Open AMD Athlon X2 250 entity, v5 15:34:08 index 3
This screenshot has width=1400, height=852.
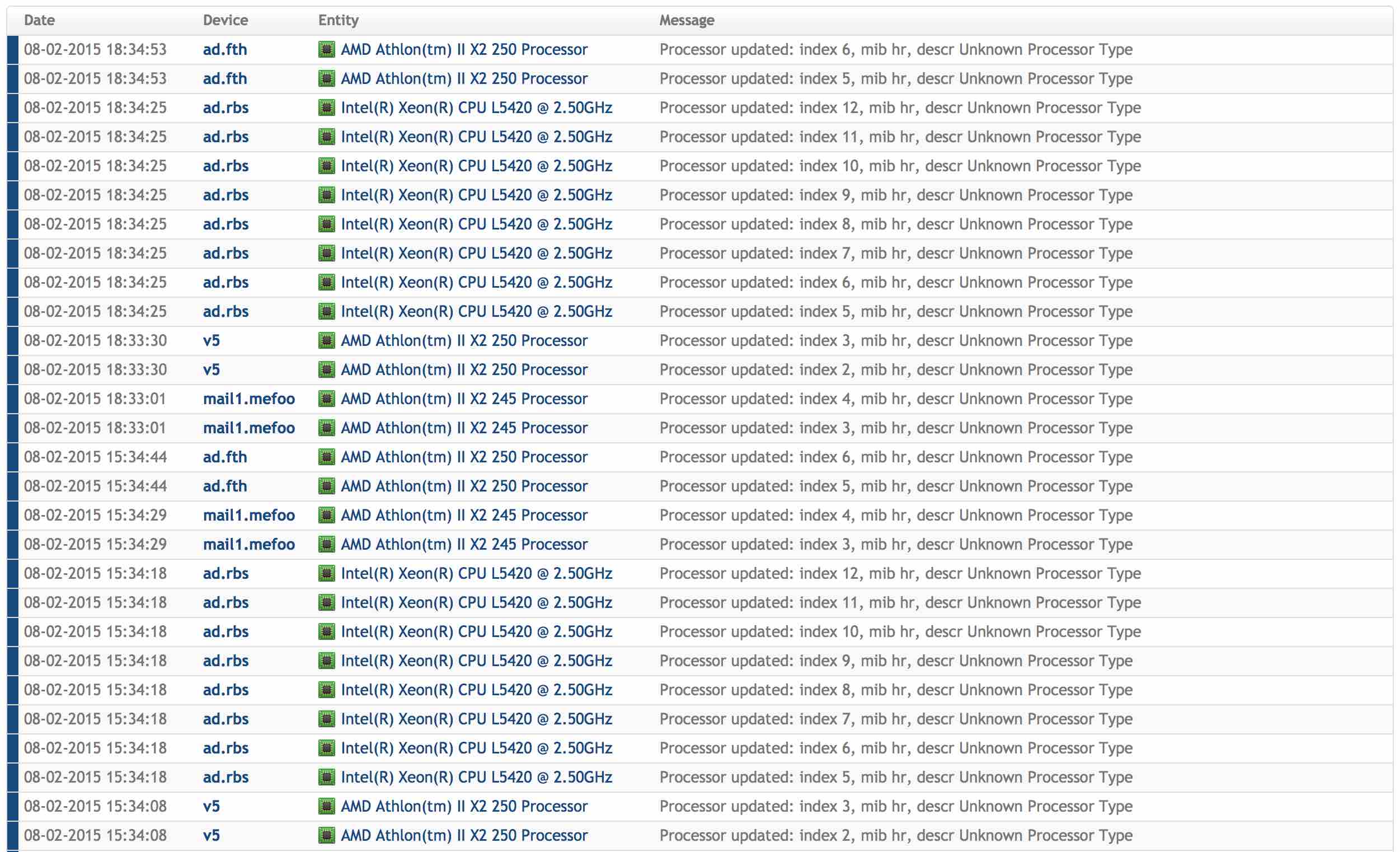point(464,806)
